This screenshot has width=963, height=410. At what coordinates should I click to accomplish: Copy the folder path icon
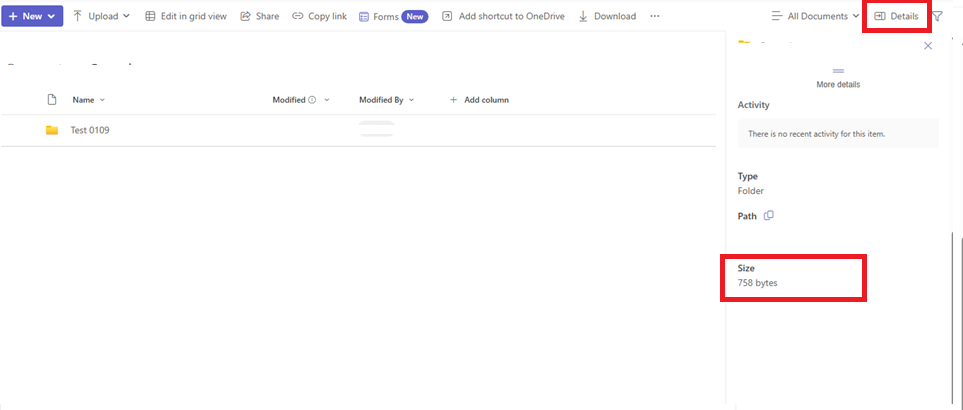(768, 215)
